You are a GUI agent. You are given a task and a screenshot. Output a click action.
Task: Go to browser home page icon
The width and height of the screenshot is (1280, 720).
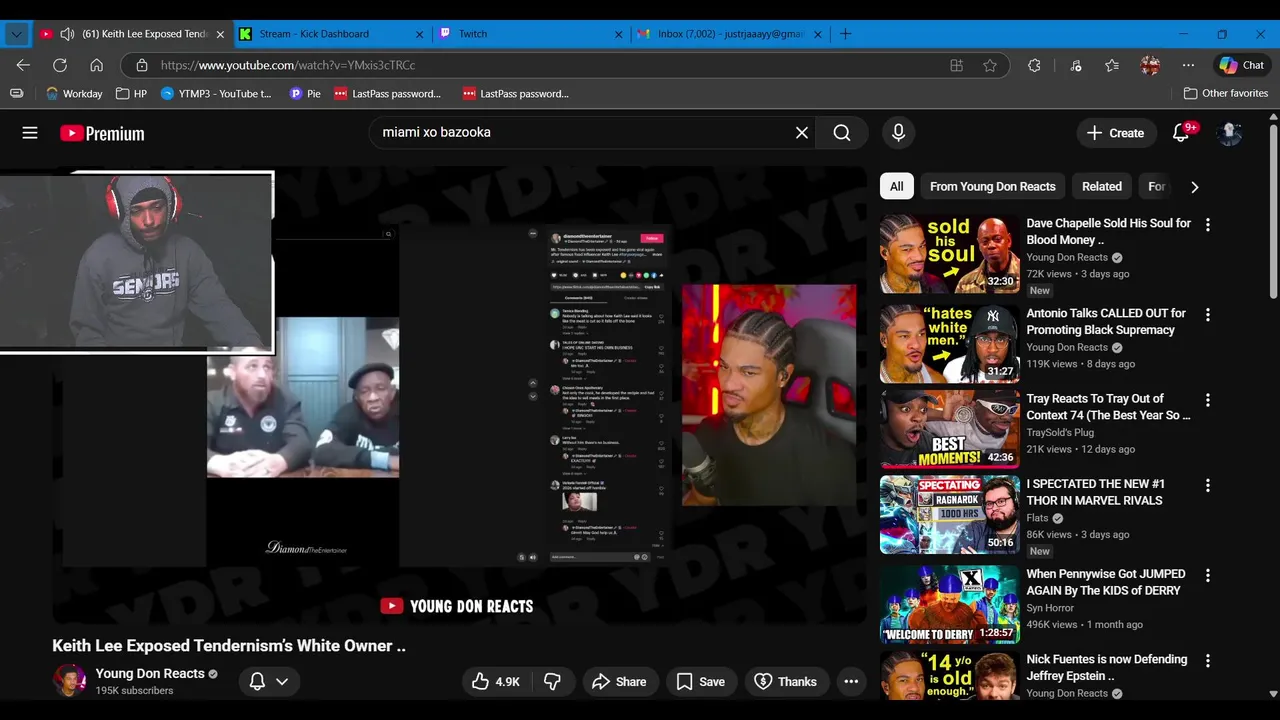pyautogui.click(x=96, y=65)
